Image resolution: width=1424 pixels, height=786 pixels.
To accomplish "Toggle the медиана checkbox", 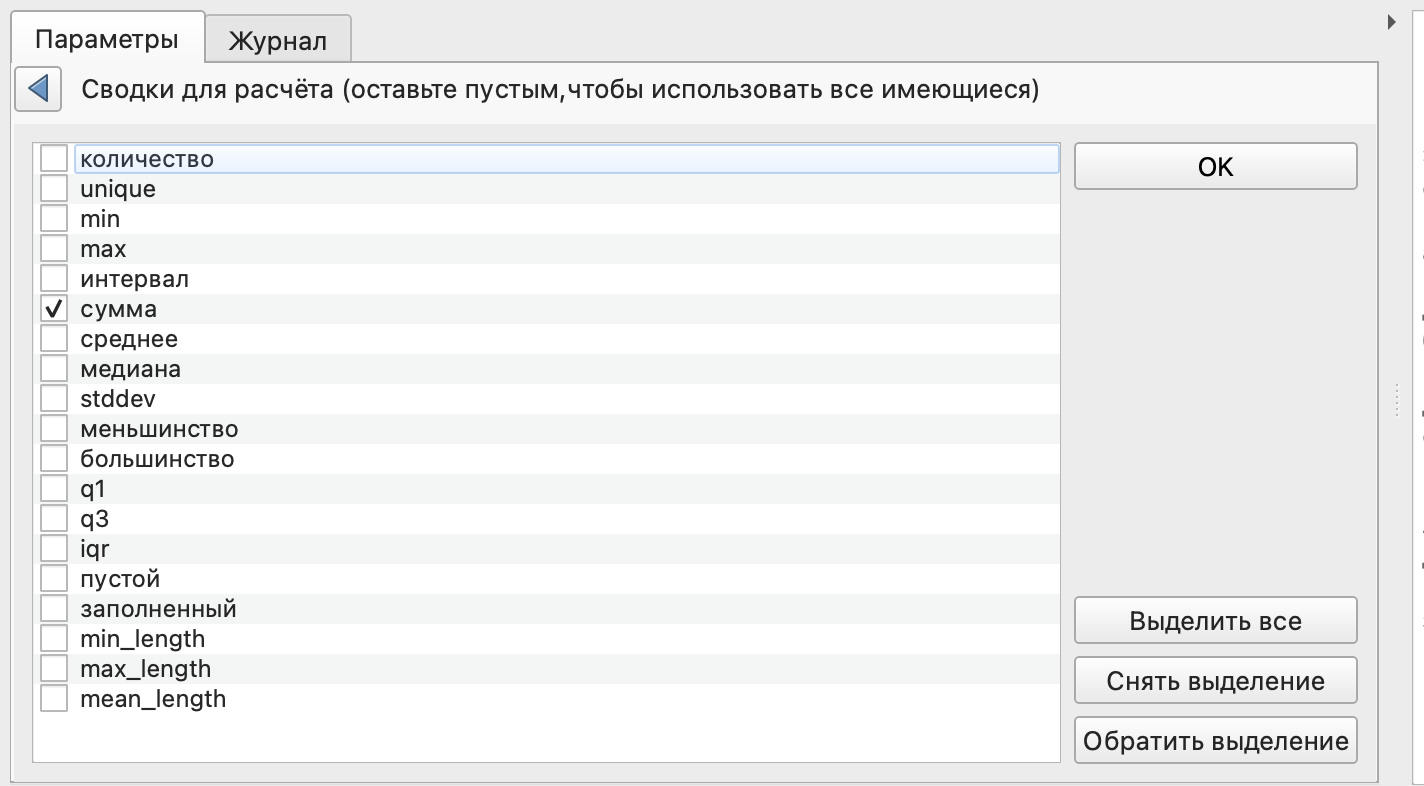I will pos(54,369).
